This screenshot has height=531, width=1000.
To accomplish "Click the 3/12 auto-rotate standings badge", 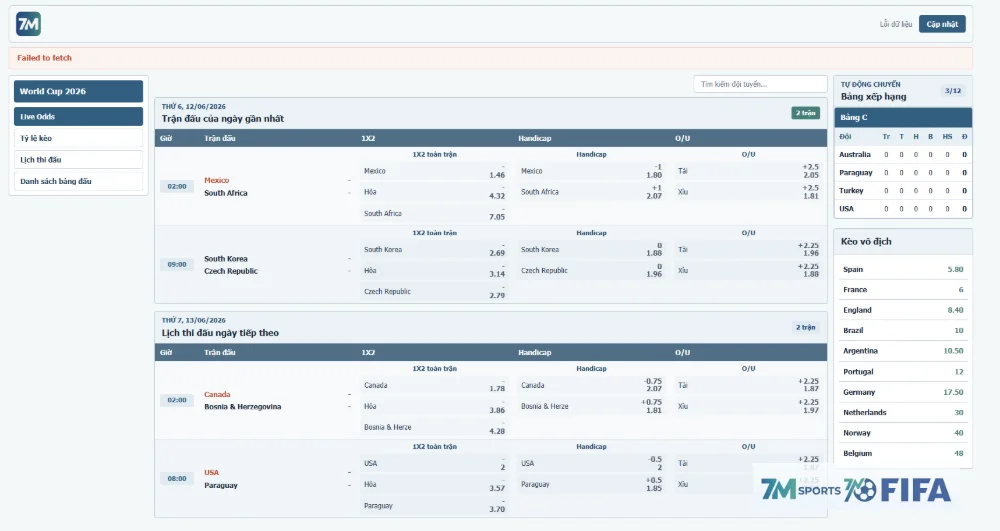I will 953,91.
